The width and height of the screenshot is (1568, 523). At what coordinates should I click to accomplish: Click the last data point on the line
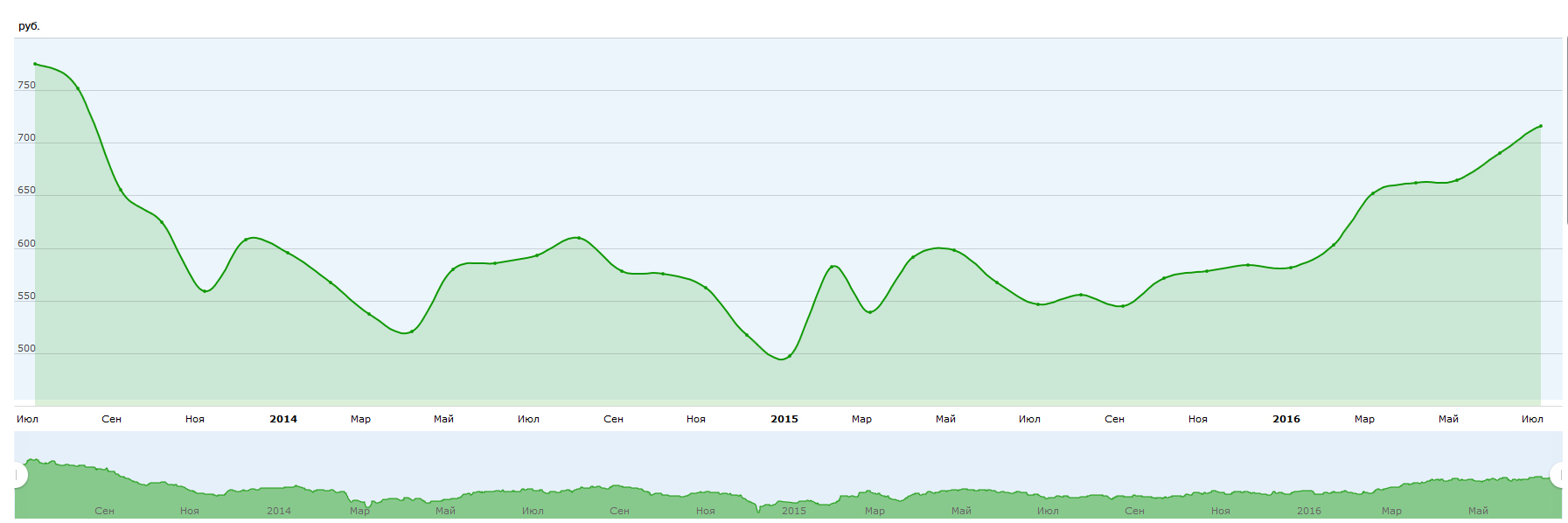(x=1540, y=126)
